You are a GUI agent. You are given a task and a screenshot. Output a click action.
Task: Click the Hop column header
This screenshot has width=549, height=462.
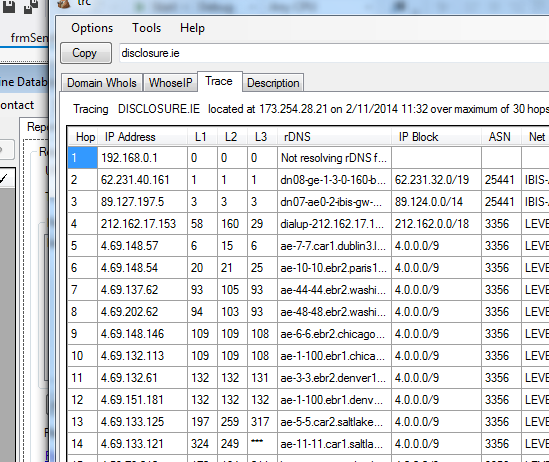point(83,137)
